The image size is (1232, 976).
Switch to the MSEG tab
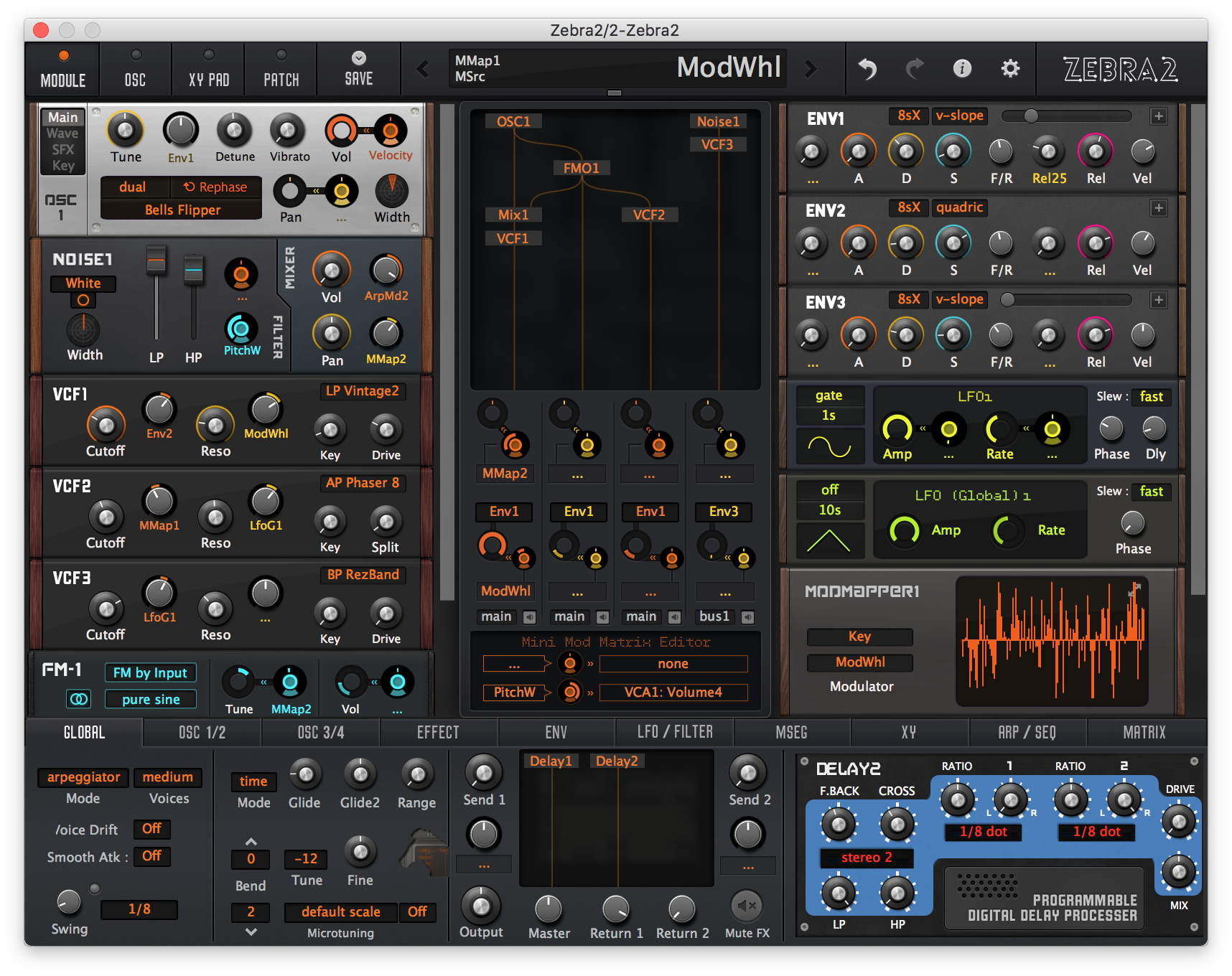pos(792,733)
